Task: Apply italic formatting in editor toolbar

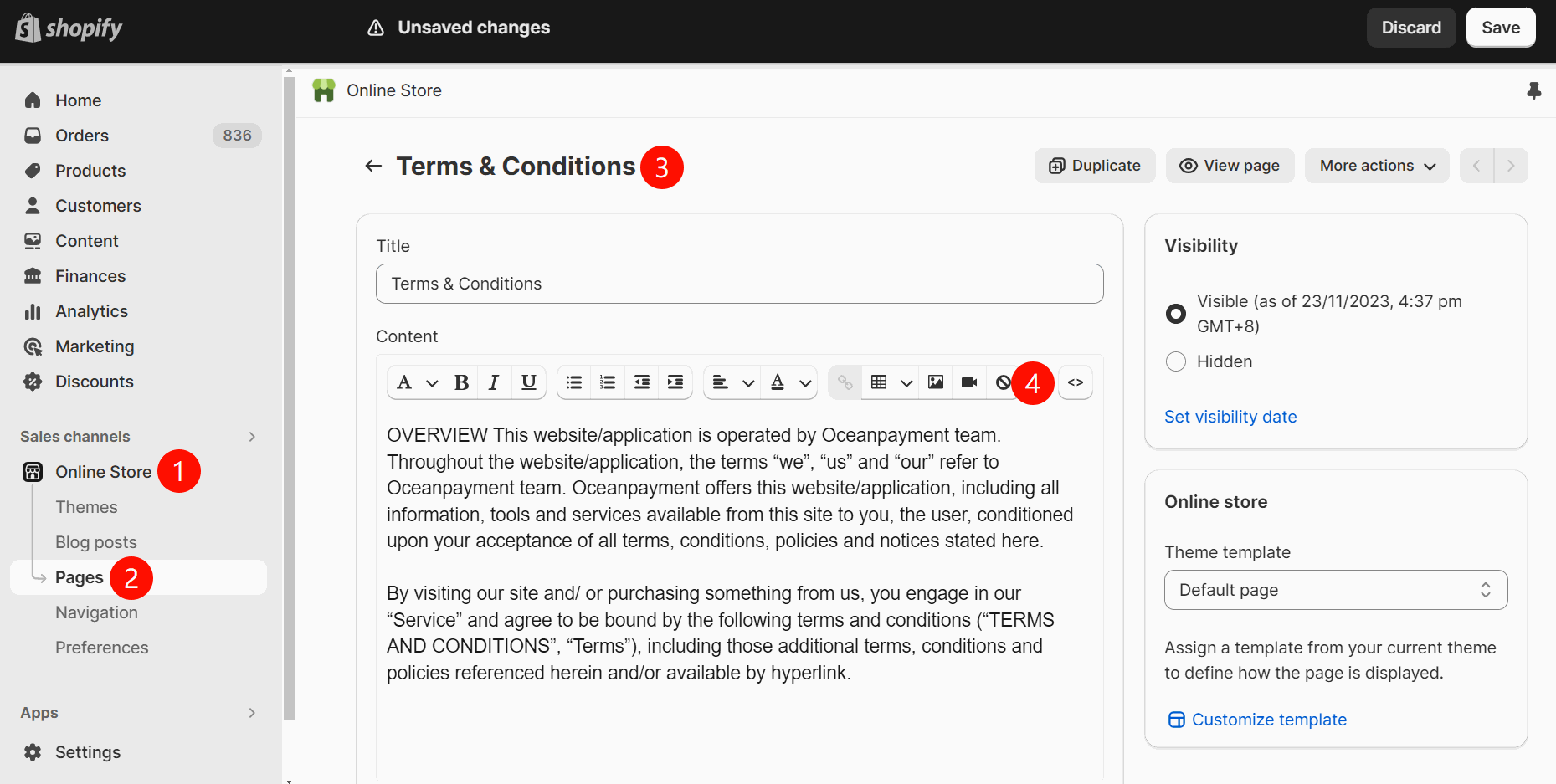Action: point(494,382)
